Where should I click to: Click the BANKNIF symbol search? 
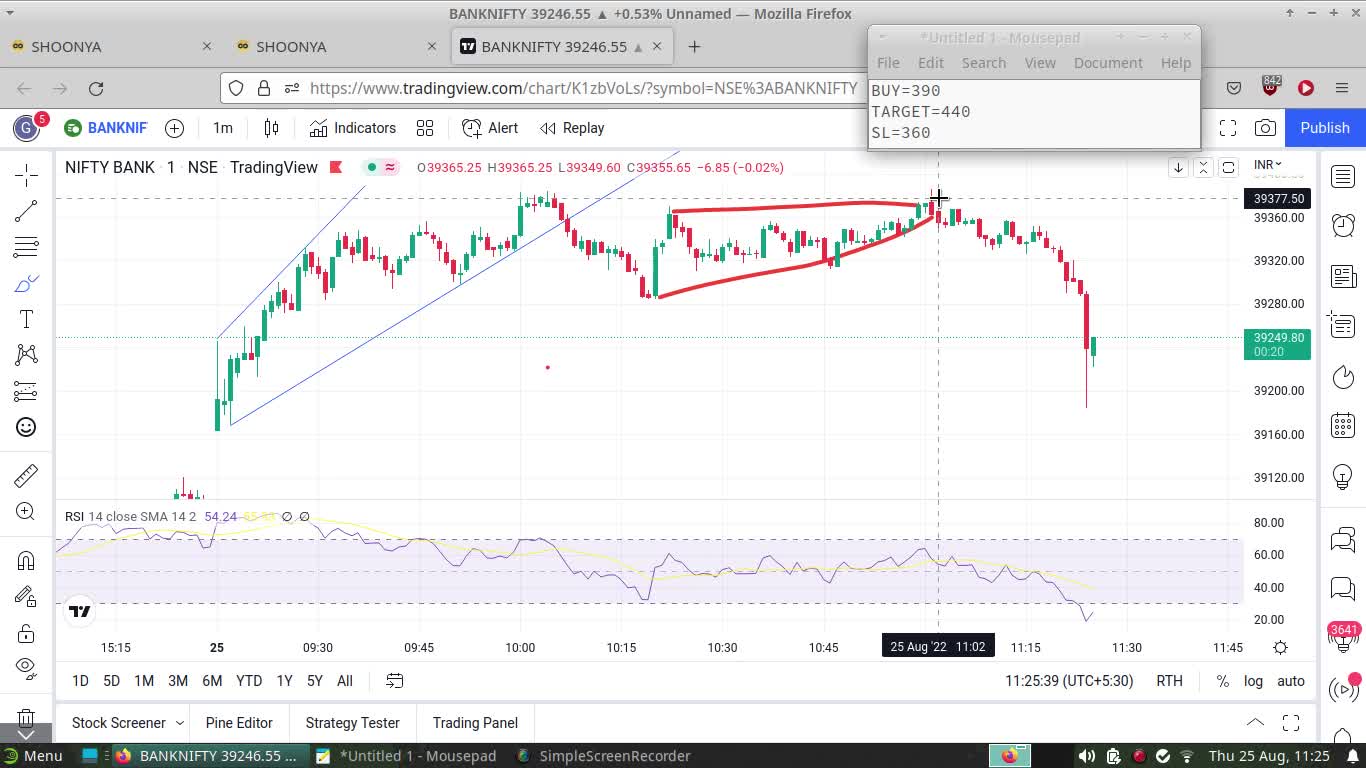pyautogui.click(x=106, y=128)
